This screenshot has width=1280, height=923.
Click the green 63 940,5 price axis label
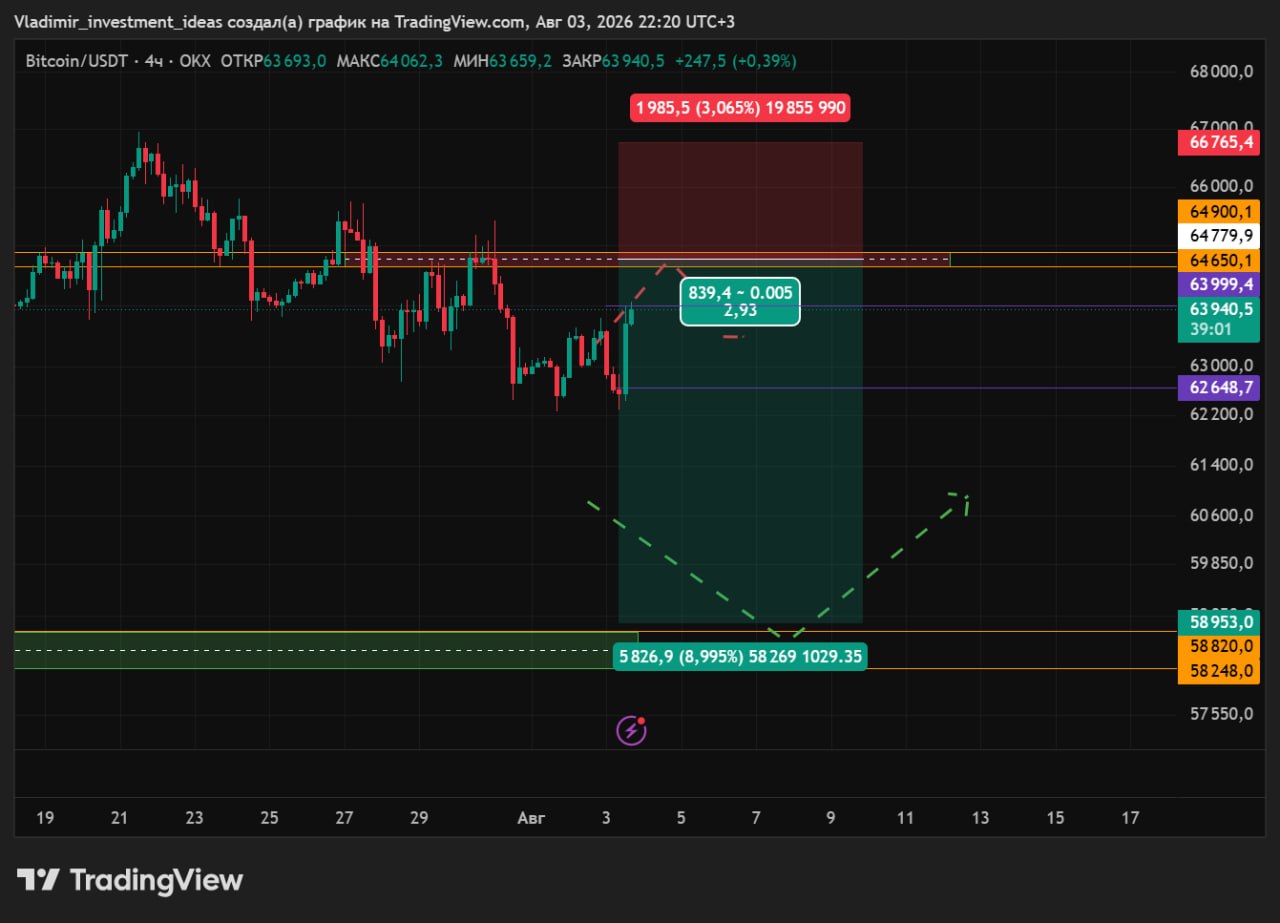1220,309
